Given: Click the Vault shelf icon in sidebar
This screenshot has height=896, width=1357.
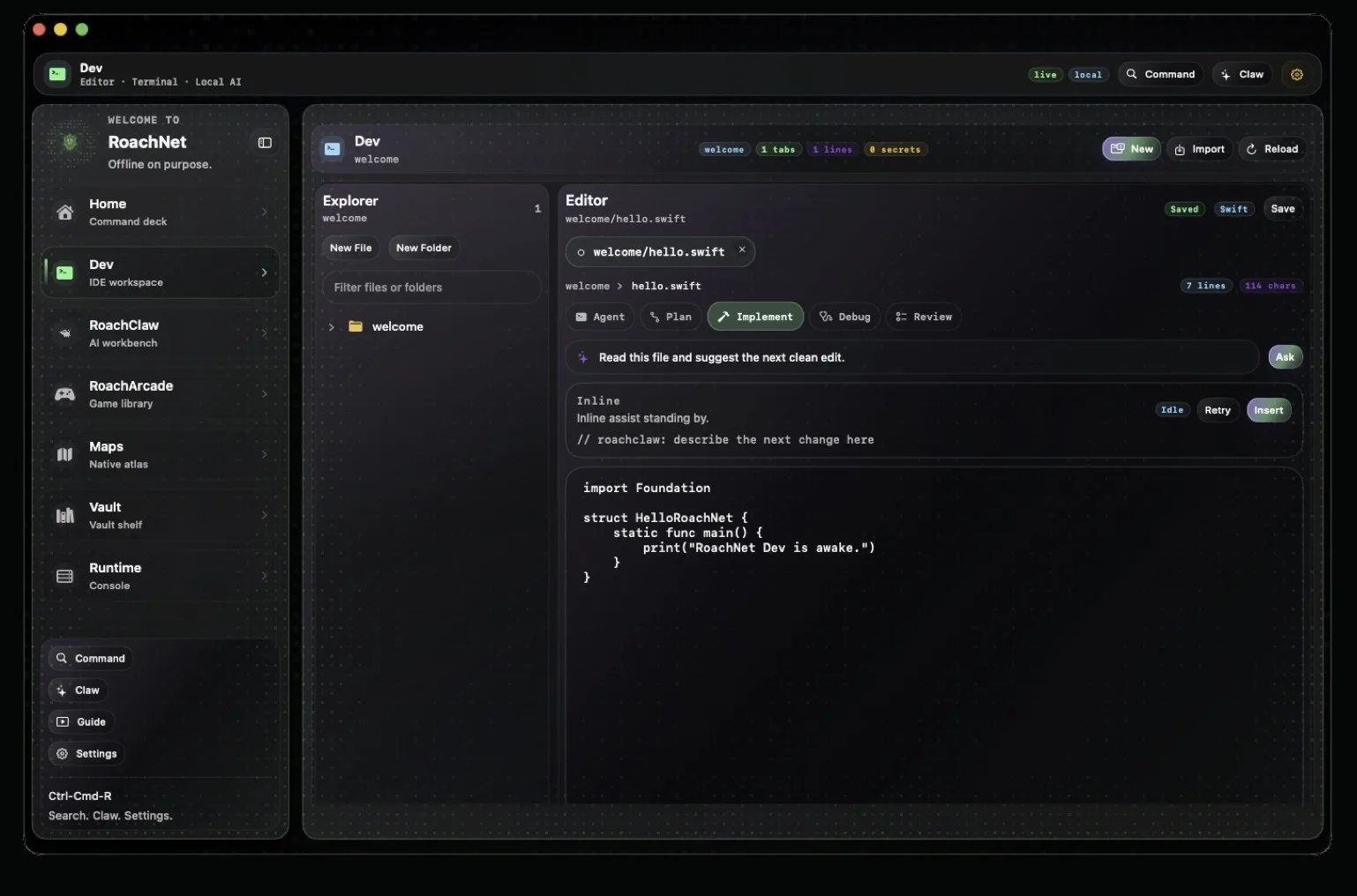Looking at the screenshot, I should [65, 516].
